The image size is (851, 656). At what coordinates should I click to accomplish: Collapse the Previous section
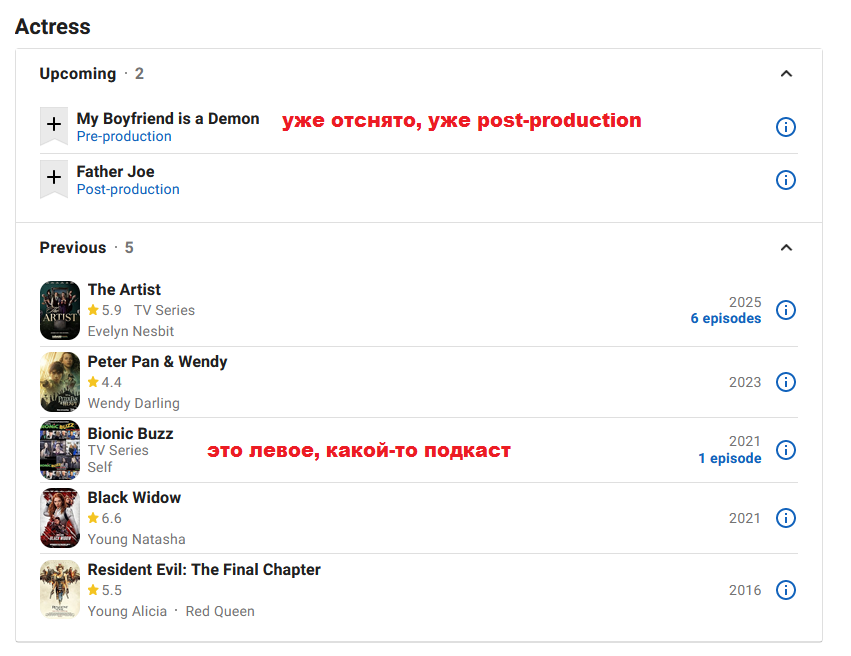786,248
